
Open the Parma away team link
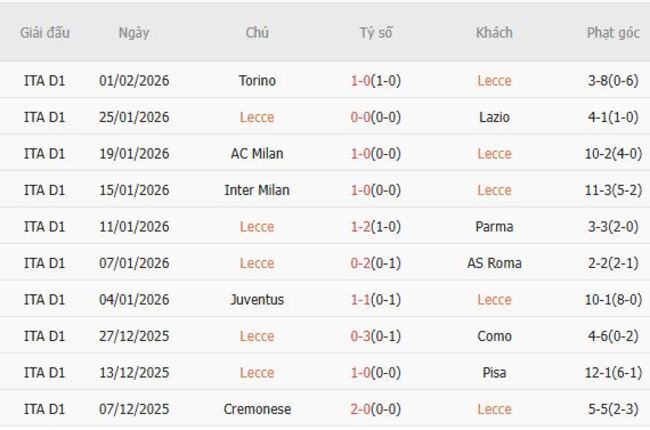494,227
